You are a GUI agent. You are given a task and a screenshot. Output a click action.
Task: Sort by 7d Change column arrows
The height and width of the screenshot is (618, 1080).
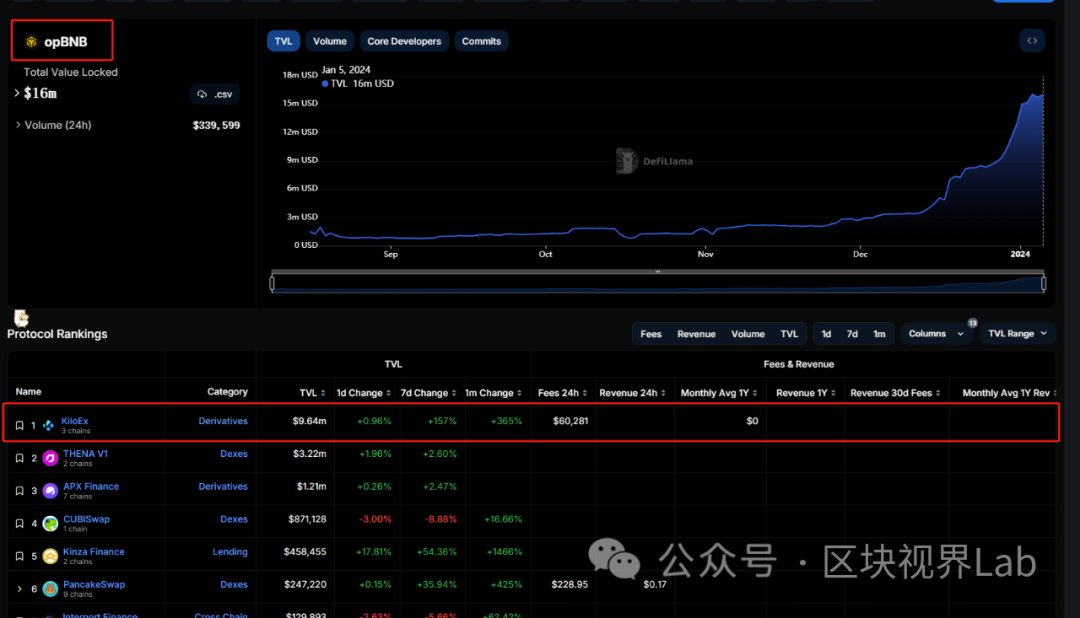click(x=453, y=393)
